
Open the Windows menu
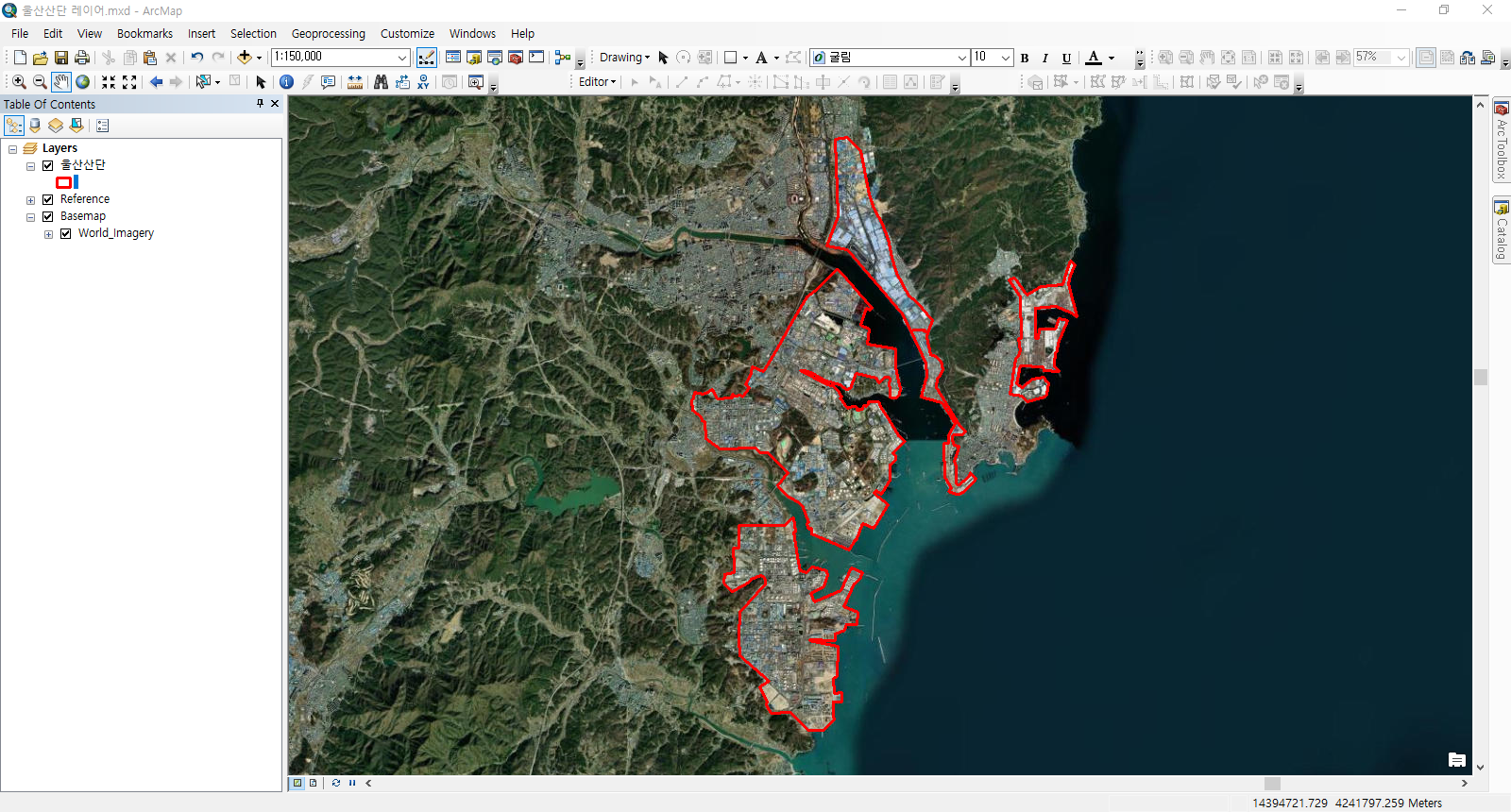click(x=472, y=33)
